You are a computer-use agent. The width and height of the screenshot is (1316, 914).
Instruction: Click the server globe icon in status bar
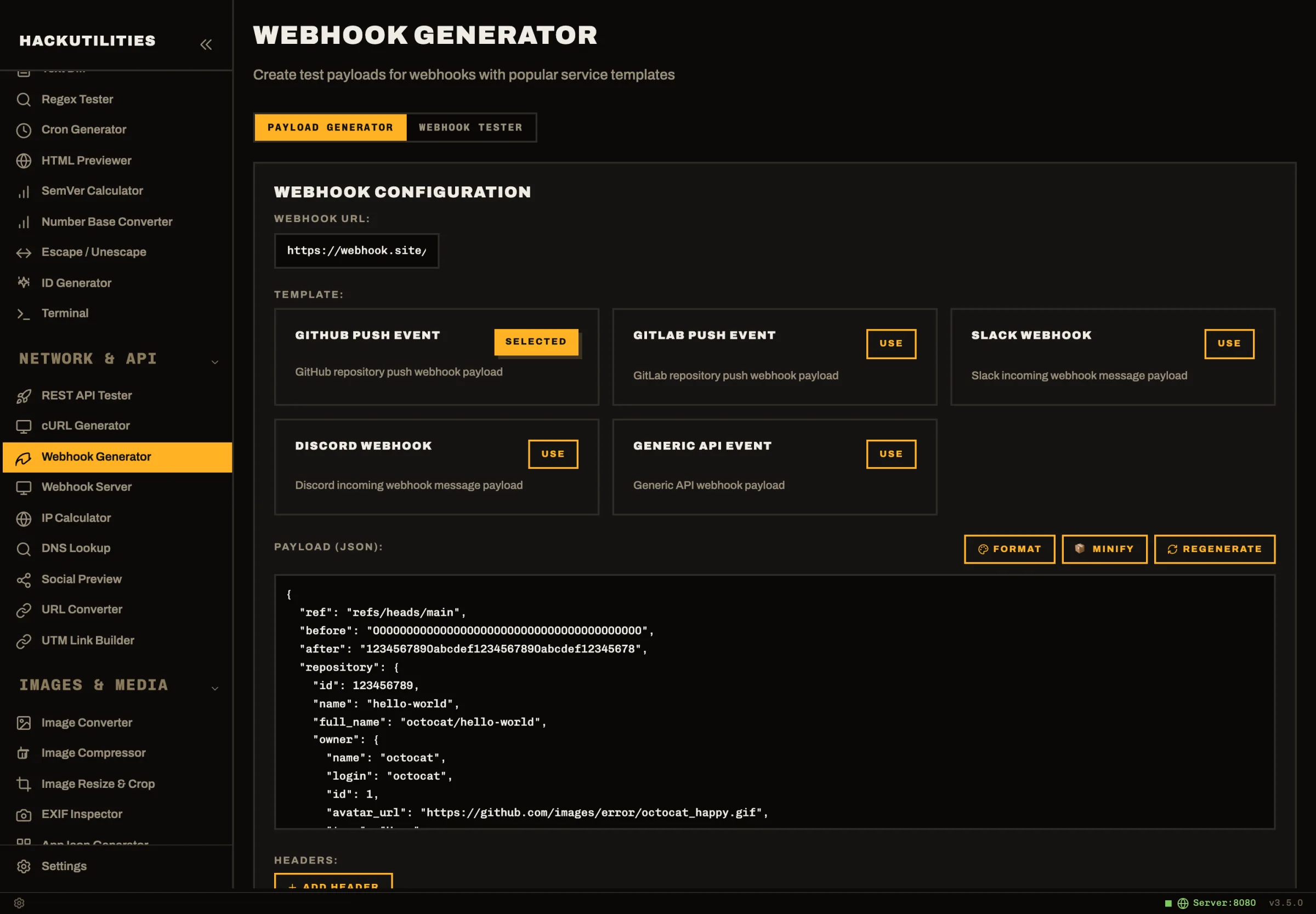1183,903
